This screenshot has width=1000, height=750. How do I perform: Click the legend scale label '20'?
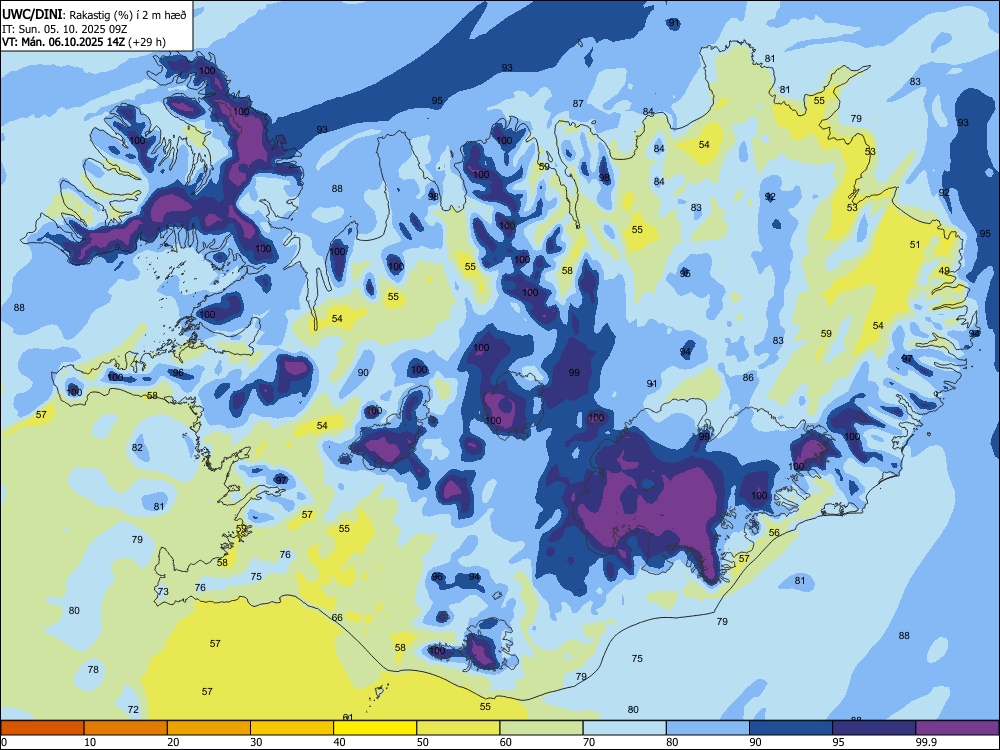pos(173,742)
